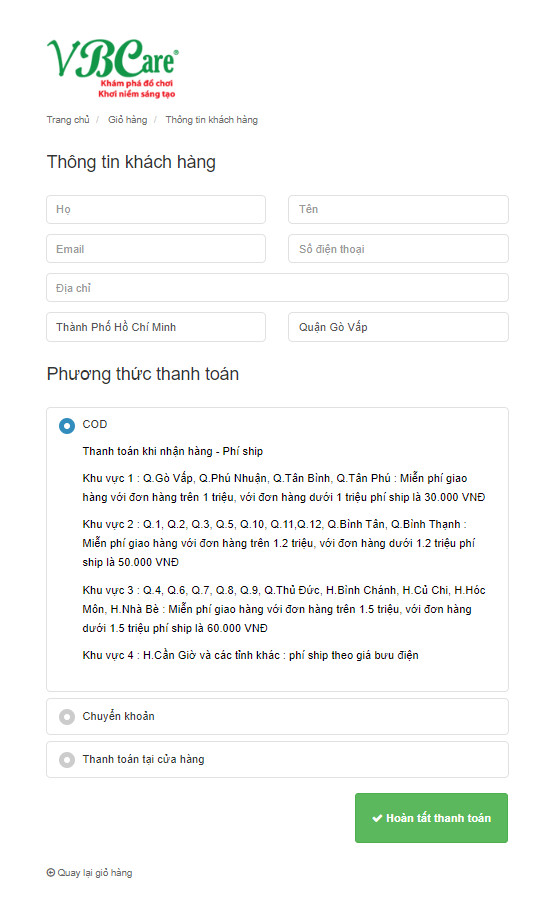Image resolution: width=553 pixels, height=900 pixels.
Task: Open the Quận Gò Vấp district dropdown
Action: [399, 327]
